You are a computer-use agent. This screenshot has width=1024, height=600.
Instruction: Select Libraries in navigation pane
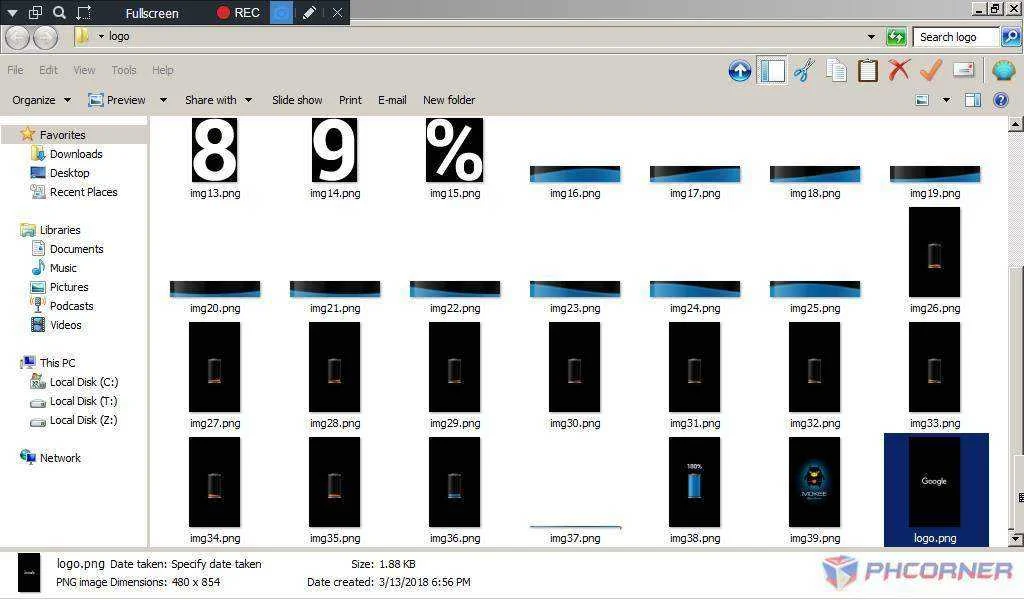(59, 230)
